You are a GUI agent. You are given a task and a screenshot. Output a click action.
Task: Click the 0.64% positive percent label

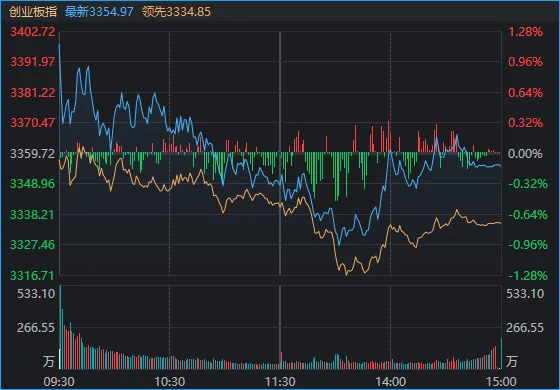click(x=525, y=93)
